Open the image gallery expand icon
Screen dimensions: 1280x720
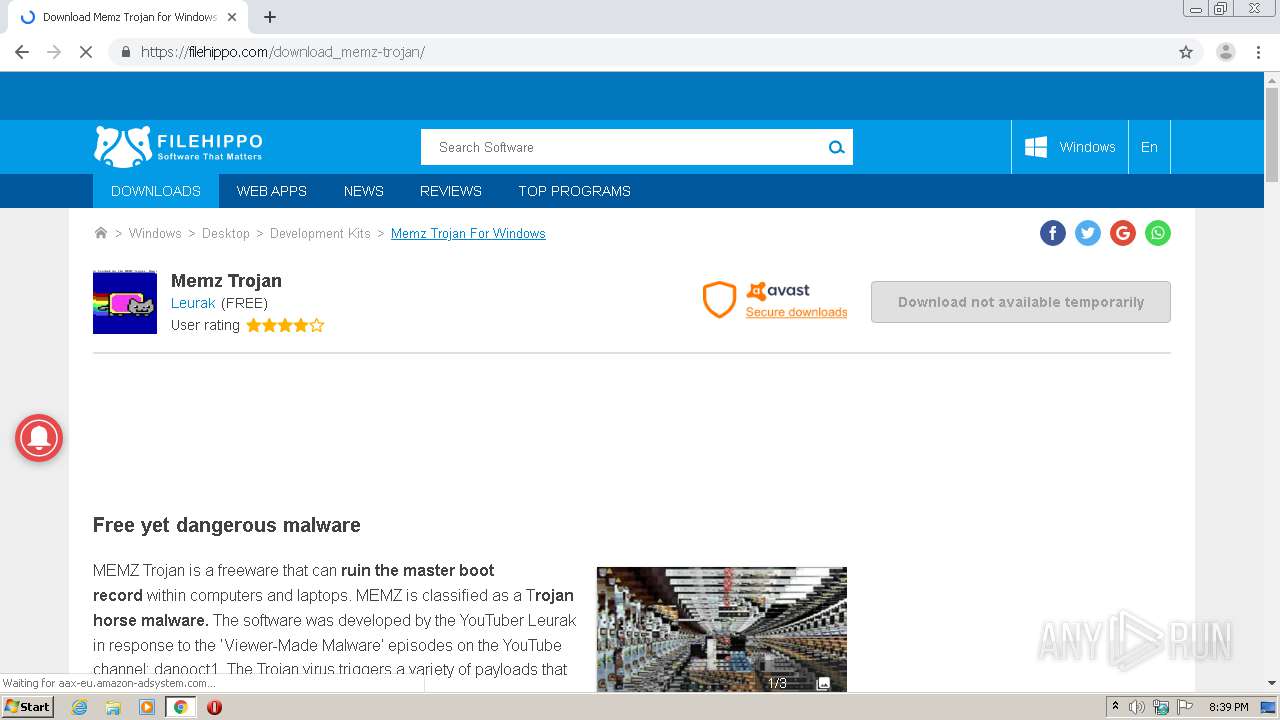coord(823,683)
